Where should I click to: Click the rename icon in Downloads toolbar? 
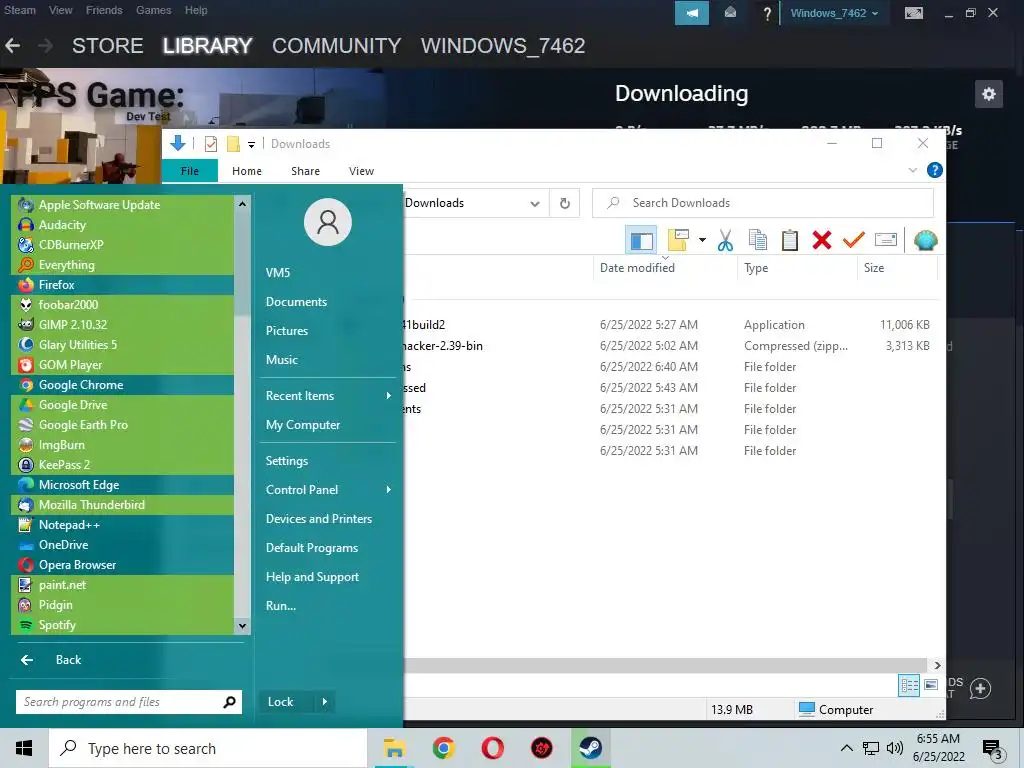886,240
